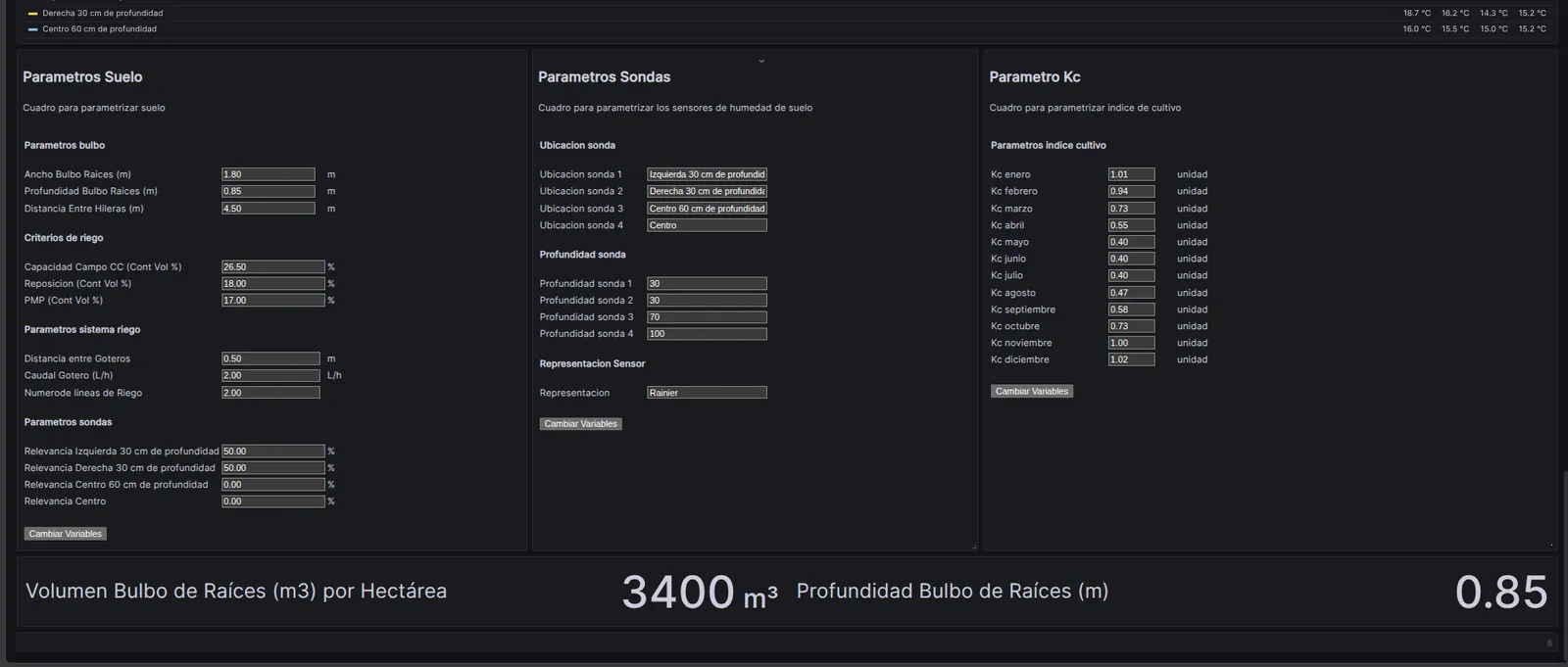Select the Kc agosto input field
Viewport: 1568px width, 667px height.
[1132, 293]
